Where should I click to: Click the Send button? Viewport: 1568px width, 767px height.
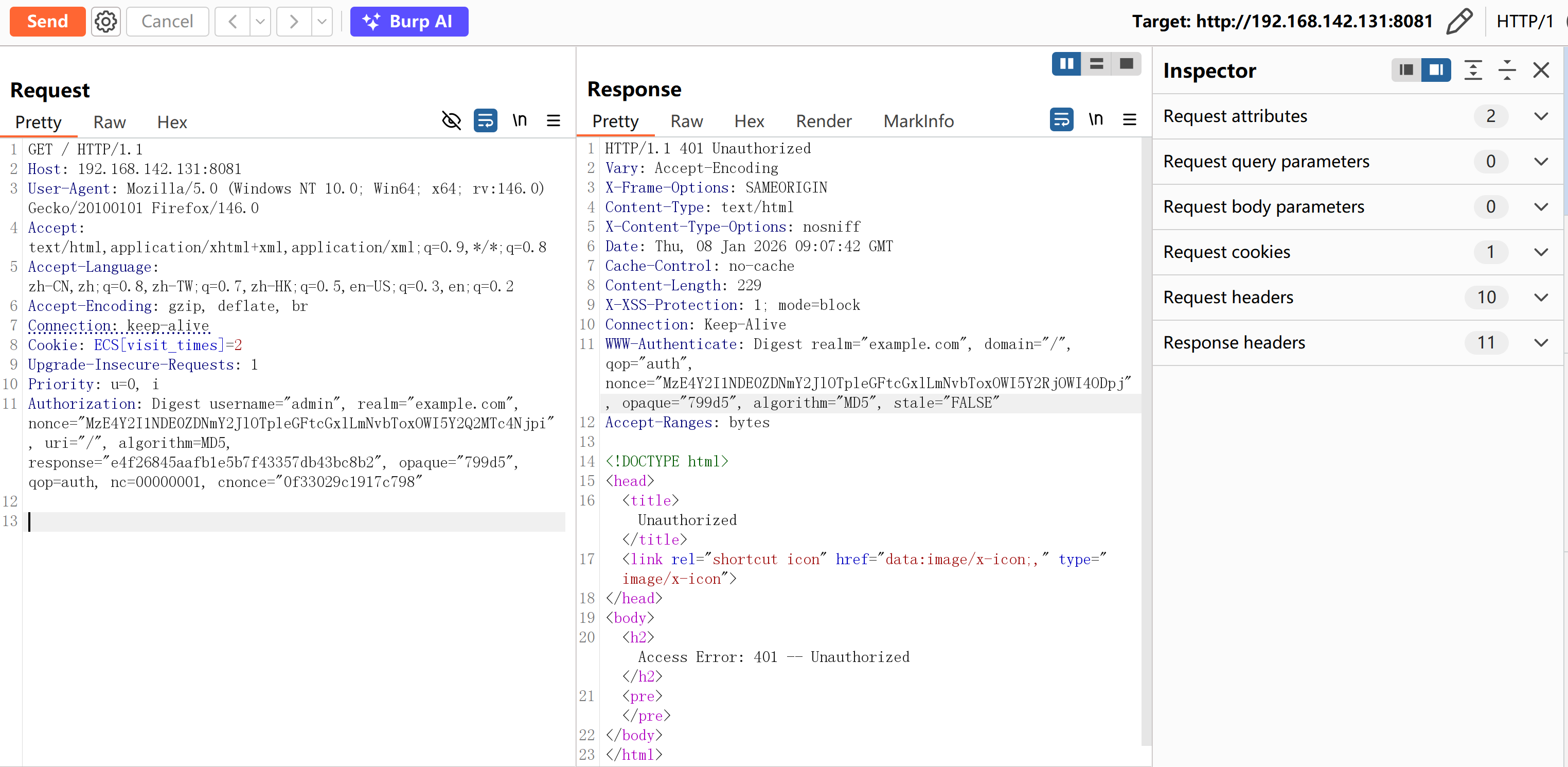[x=47, y=22]
